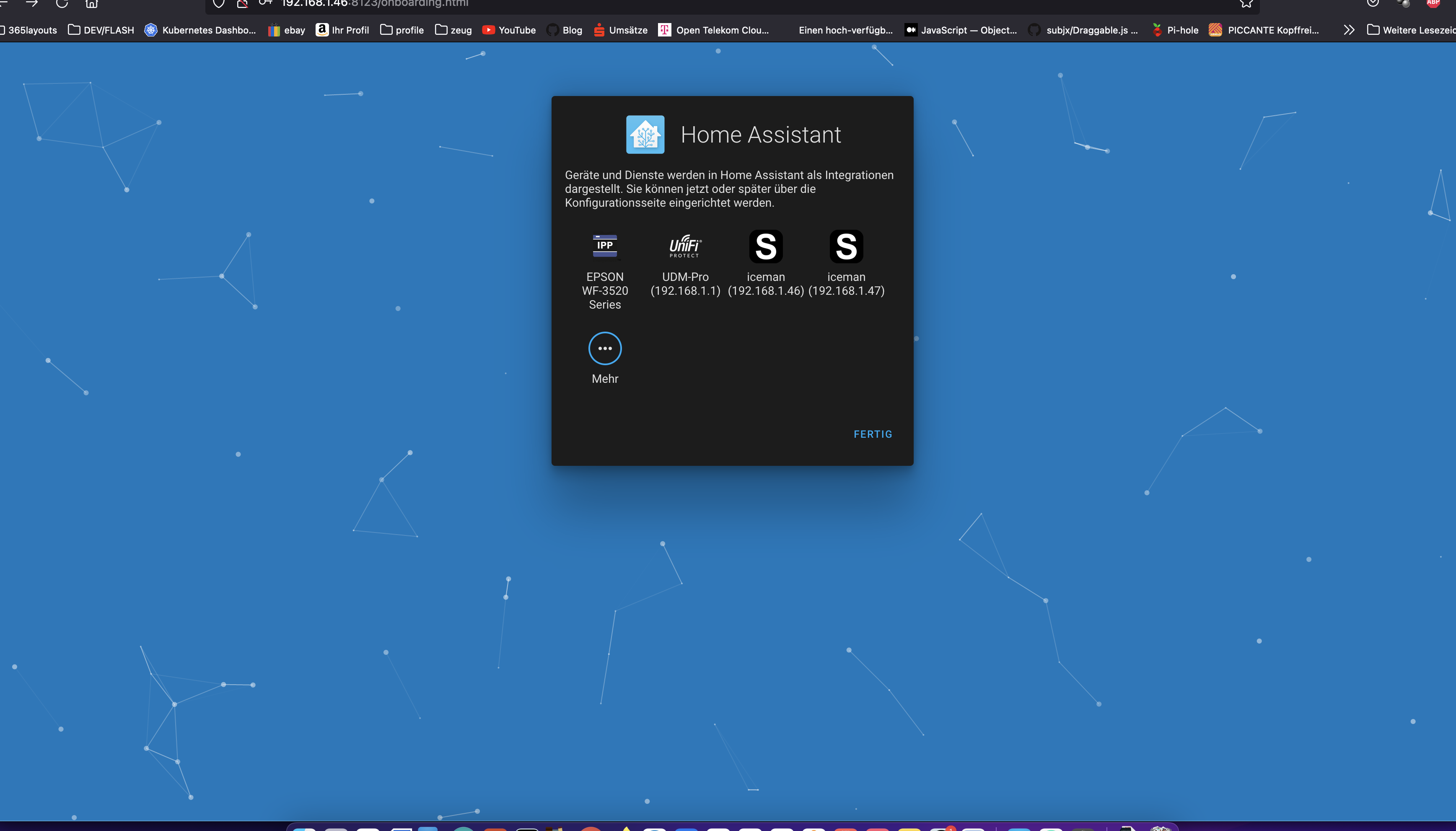The width and height of the screenshot is (1456, 831).
Task: Go forward with the arrow button
Action: pyautogui.click(x=32, y=3)
